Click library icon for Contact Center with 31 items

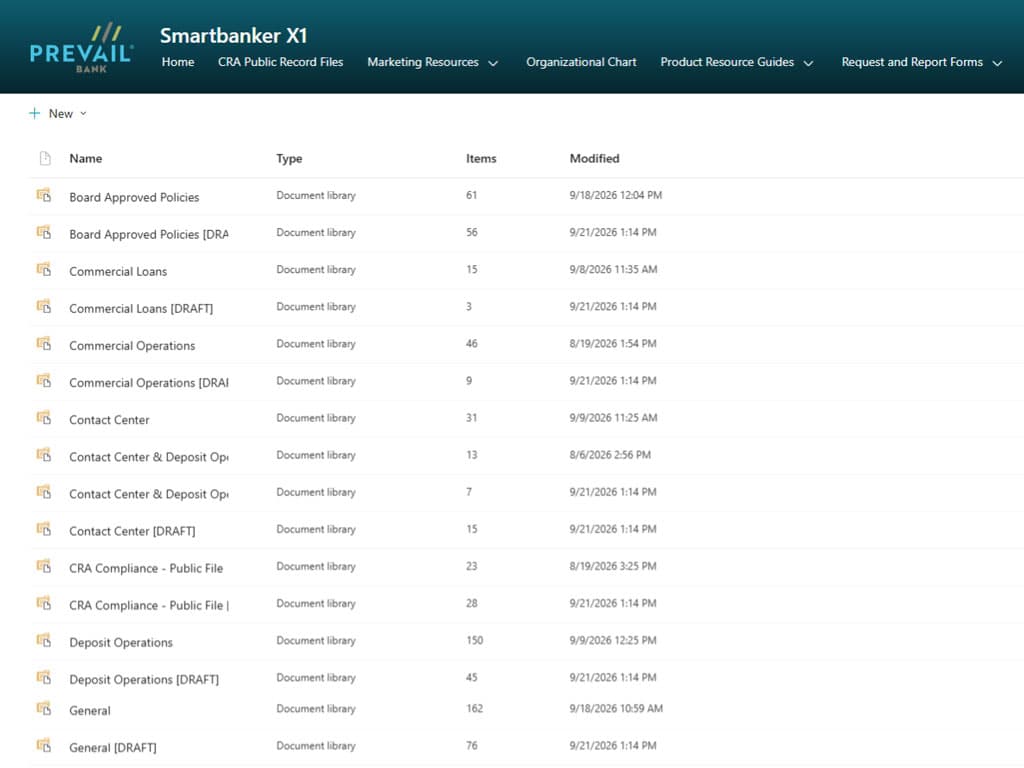[44, 418]
